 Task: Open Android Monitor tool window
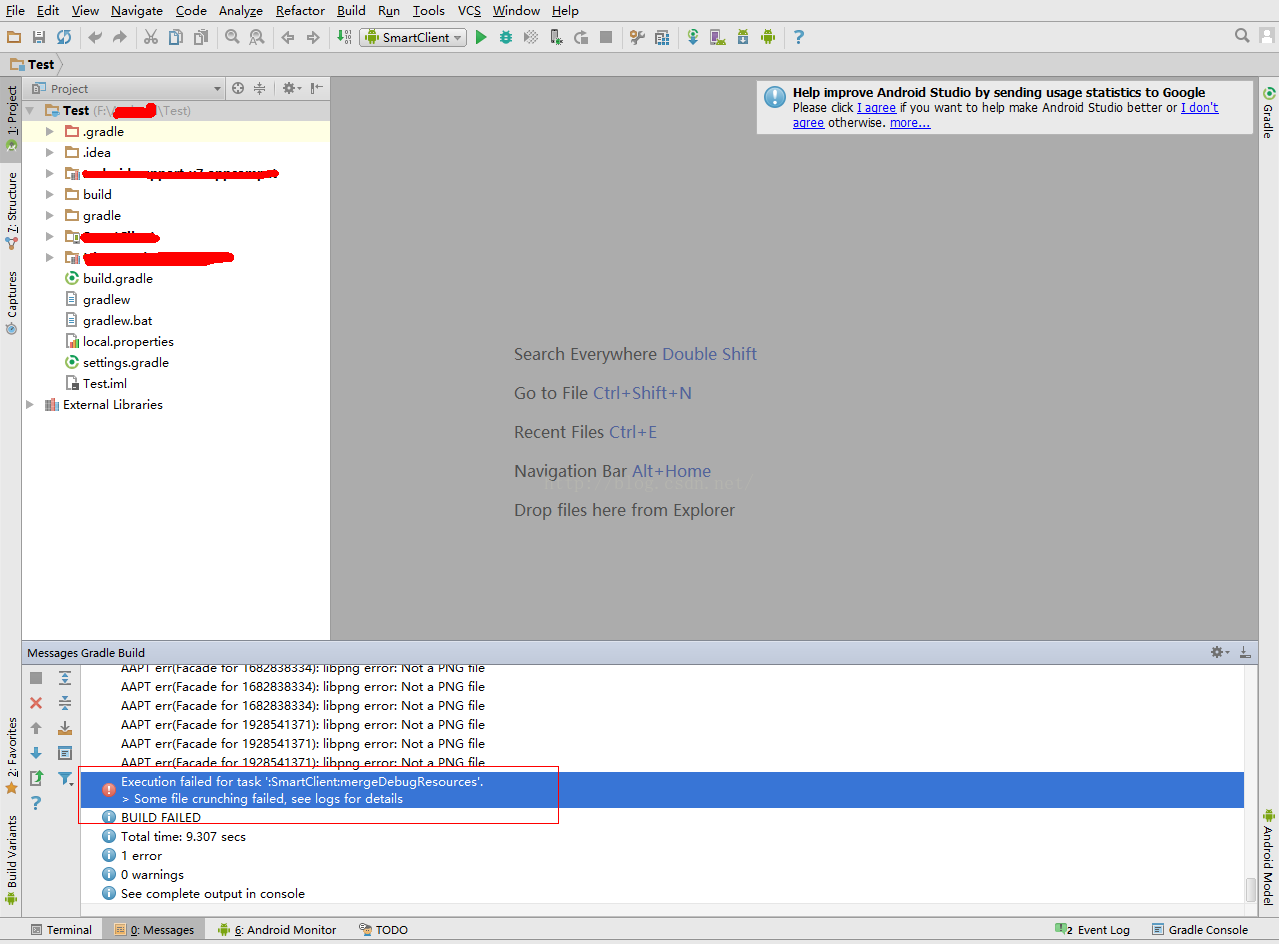277,930
